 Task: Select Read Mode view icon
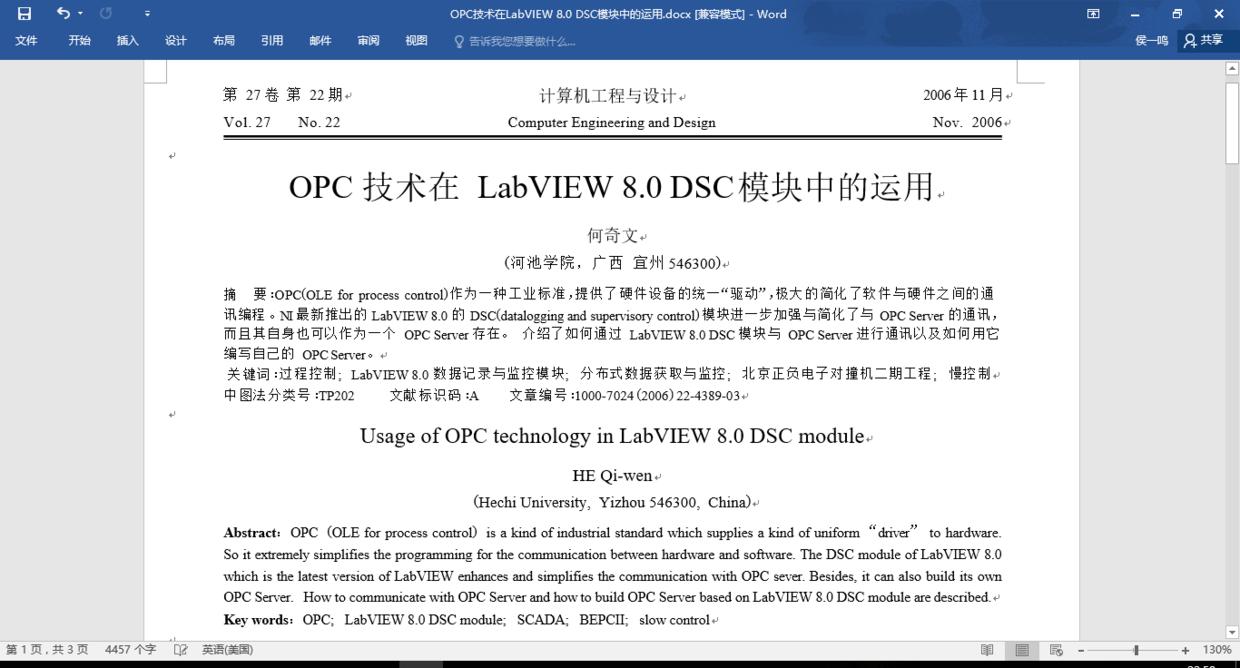(986, 650)
